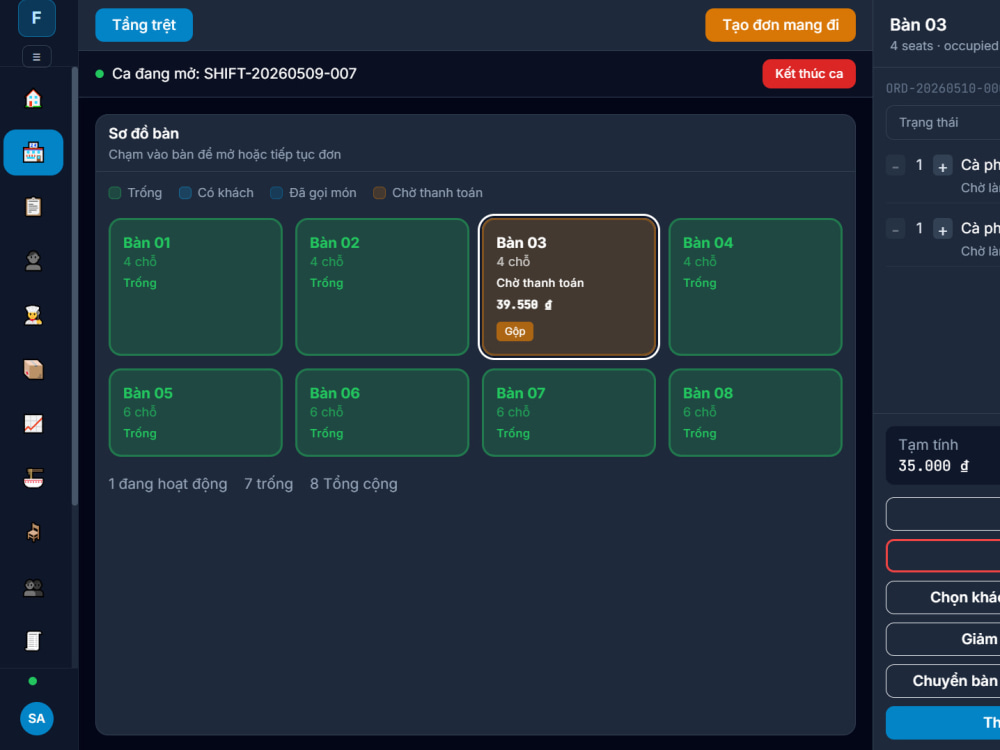Click Tạo đơn mang đi button
Image resolution: width=1000 pixels, height=750 pixels.
coord(780,25)
